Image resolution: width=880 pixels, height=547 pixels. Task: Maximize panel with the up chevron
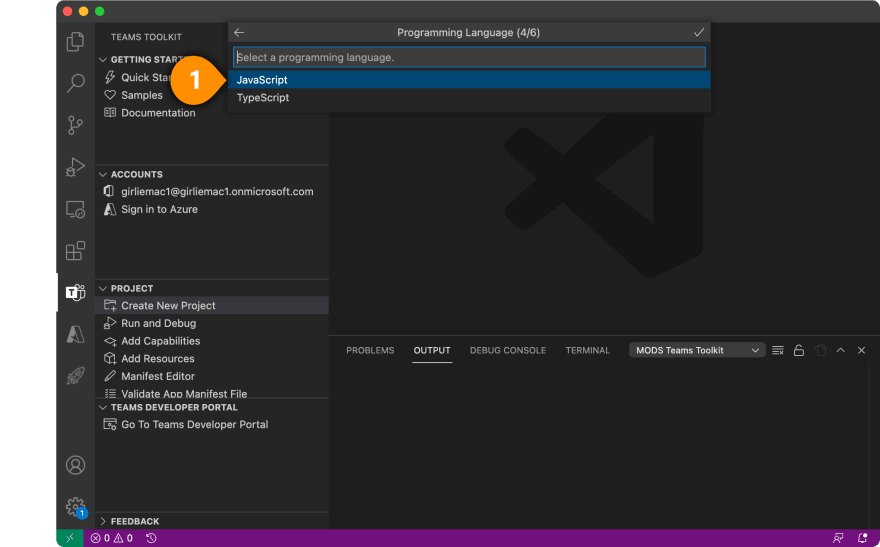[x=841, y=350]
